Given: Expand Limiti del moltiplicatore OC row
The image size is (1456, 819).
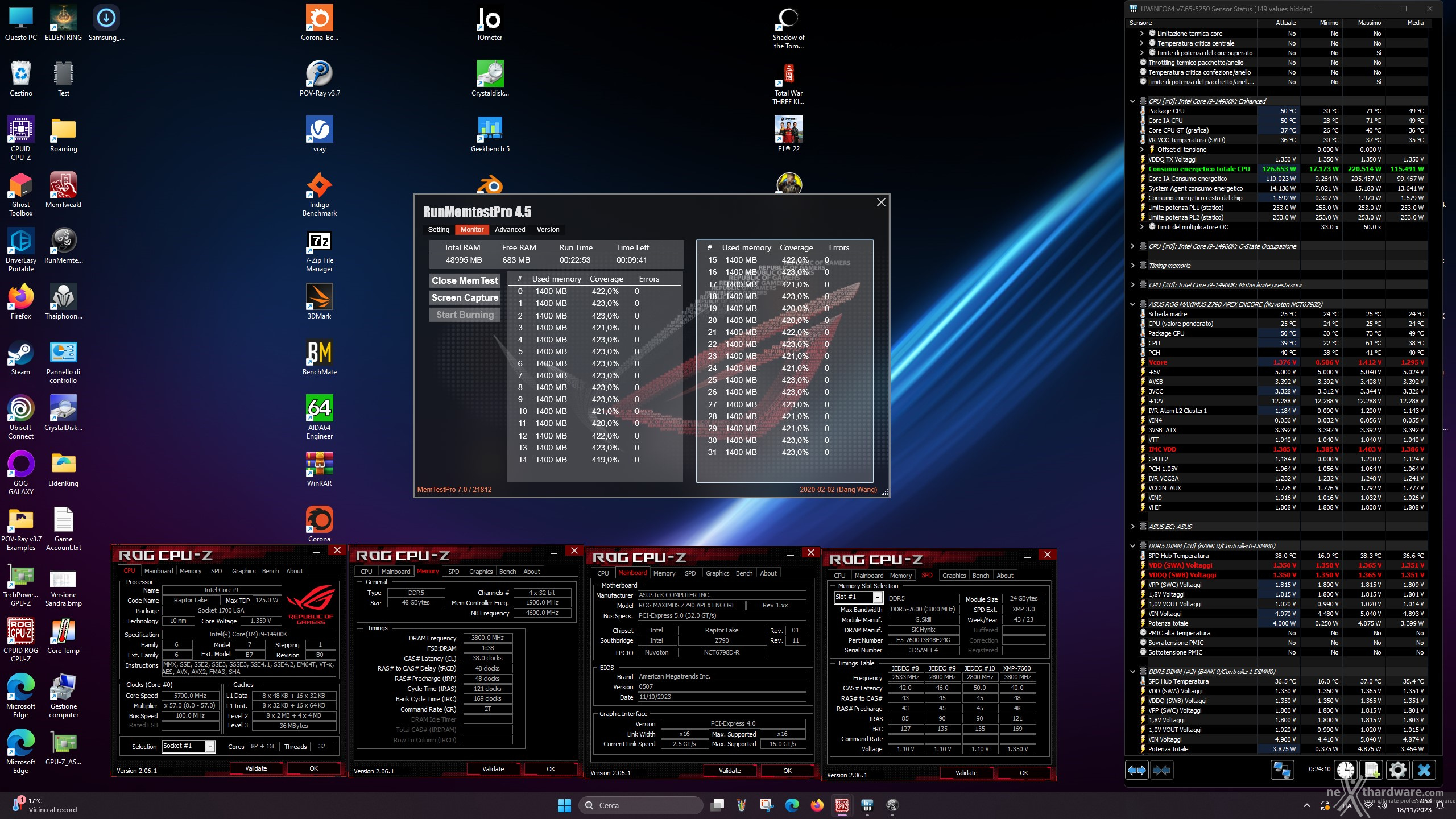Looking at the screenshot, I should 1141,227.
